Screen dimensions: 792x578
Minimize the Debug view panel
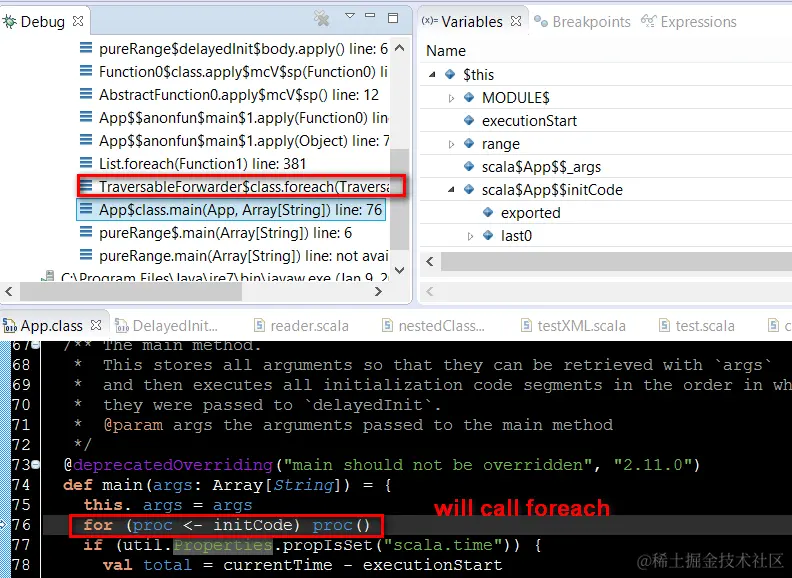point(370,16)
